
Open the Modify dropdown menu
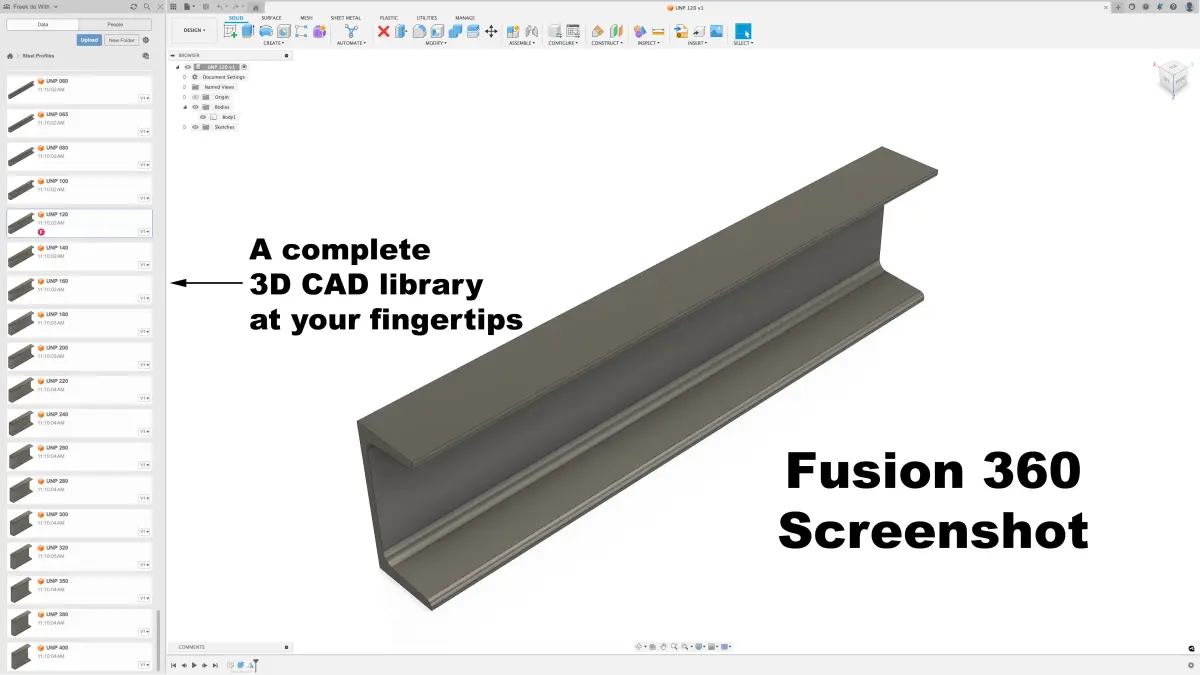(436, 43)
